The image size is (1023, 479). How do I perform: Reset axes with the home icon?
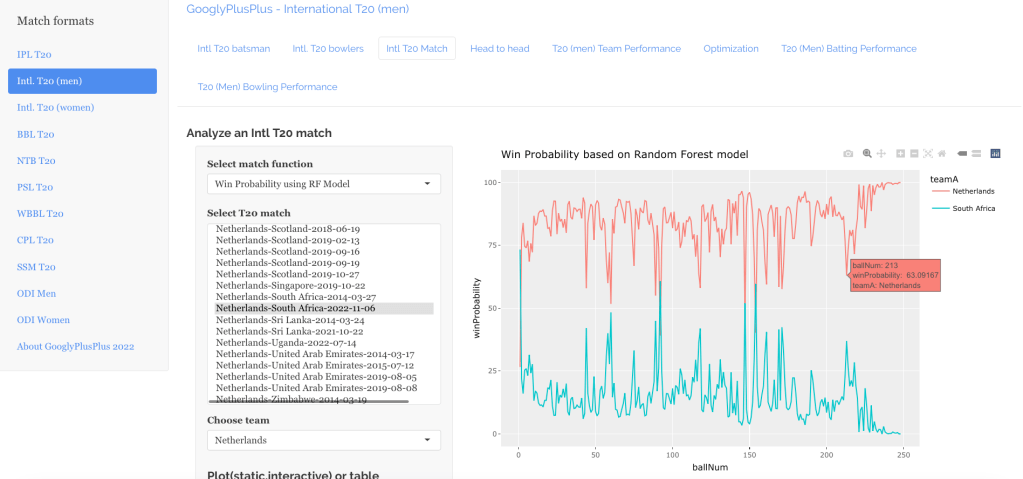[942, 154]
